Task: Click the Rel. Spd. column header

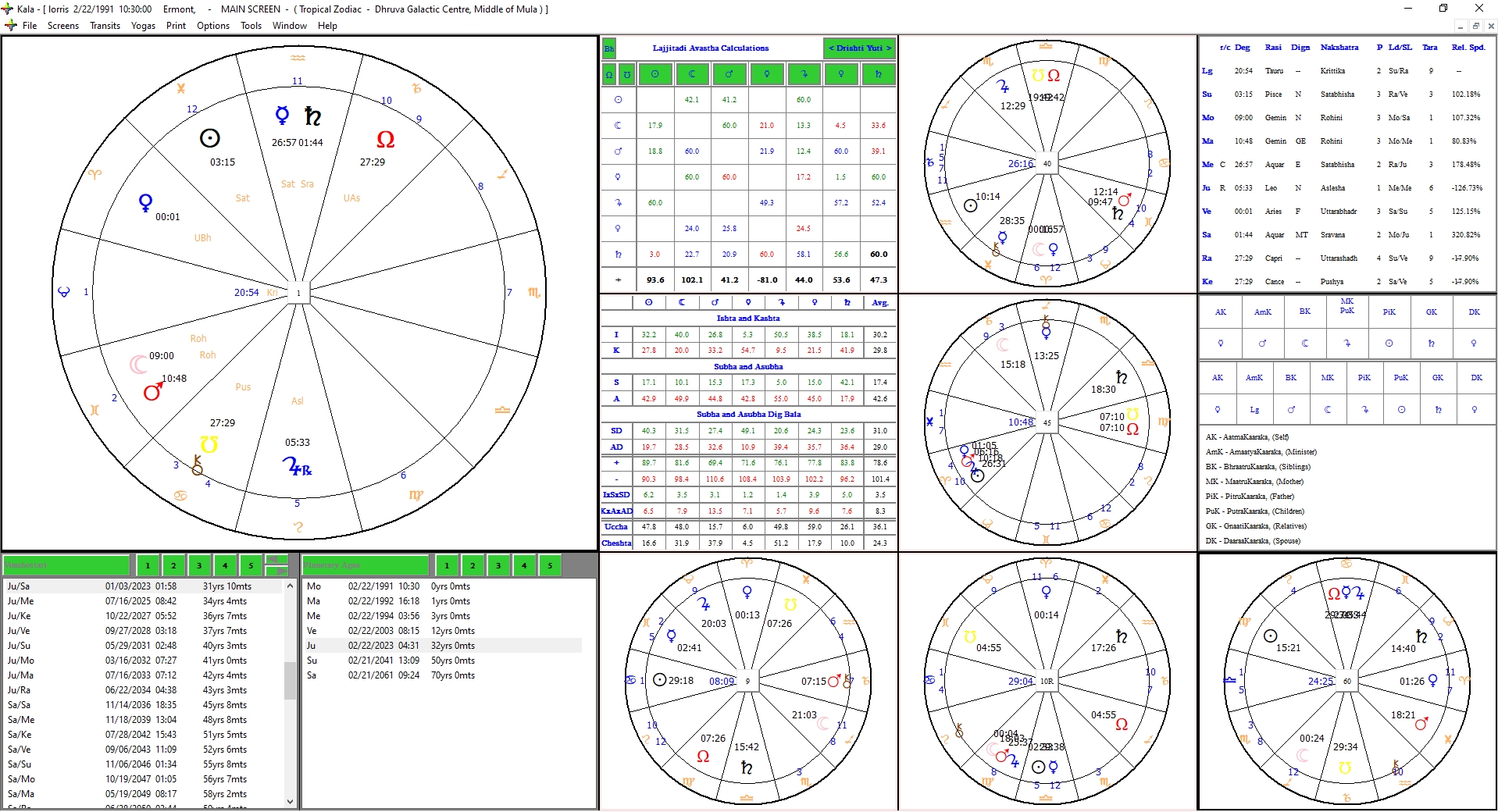Action: tap(1468, 48)
